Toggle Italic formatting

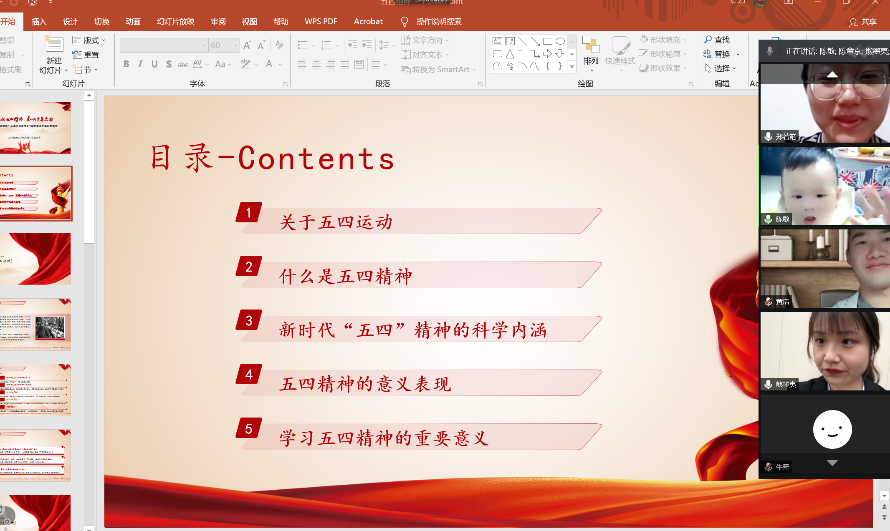(x=140, y=64)
